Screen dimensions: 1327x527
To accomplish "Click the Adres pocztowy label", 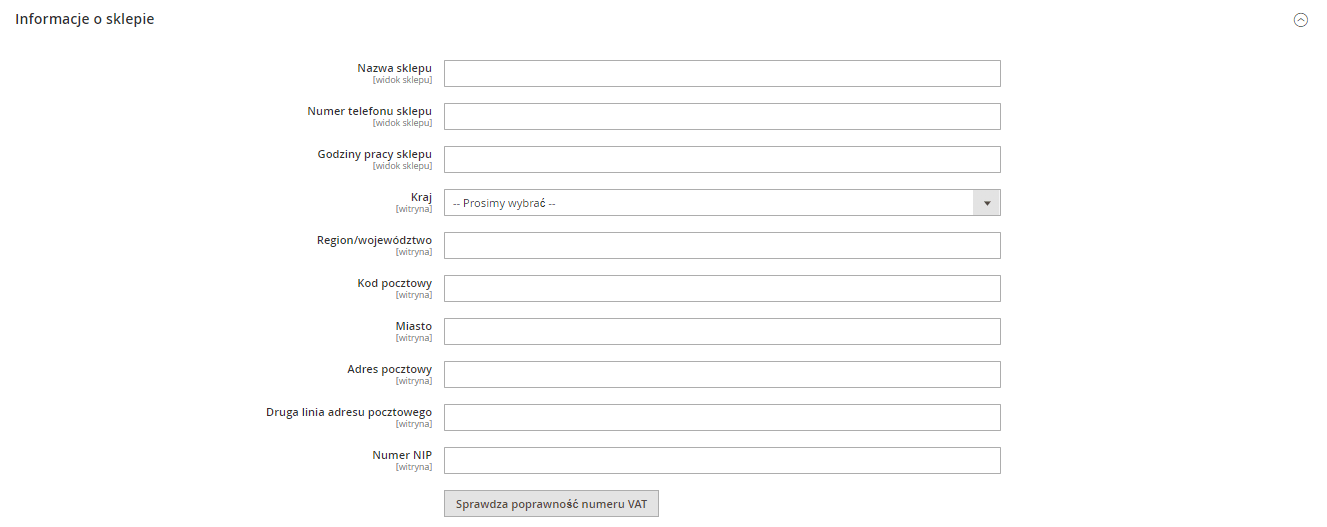I will point(390,369).
